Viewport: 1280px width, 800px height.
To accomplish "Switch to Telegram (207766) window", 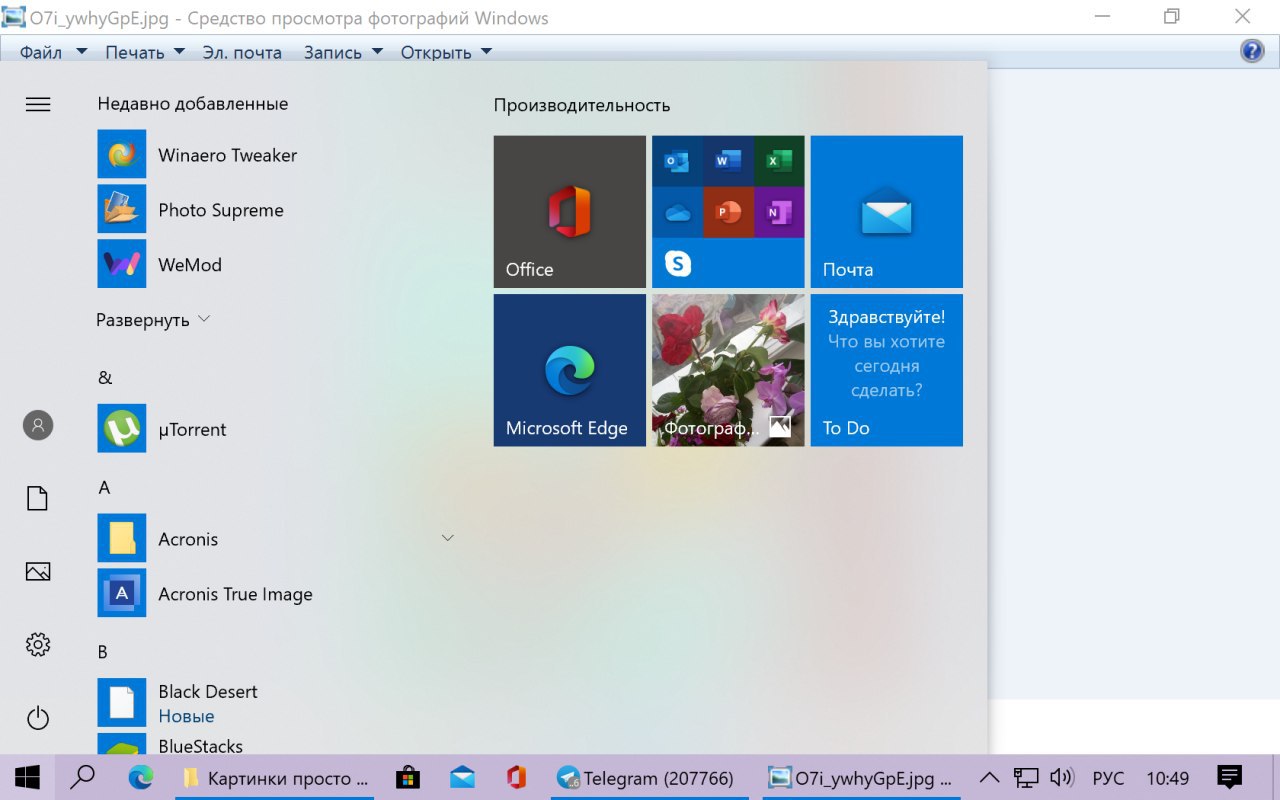I will [651, 778].
